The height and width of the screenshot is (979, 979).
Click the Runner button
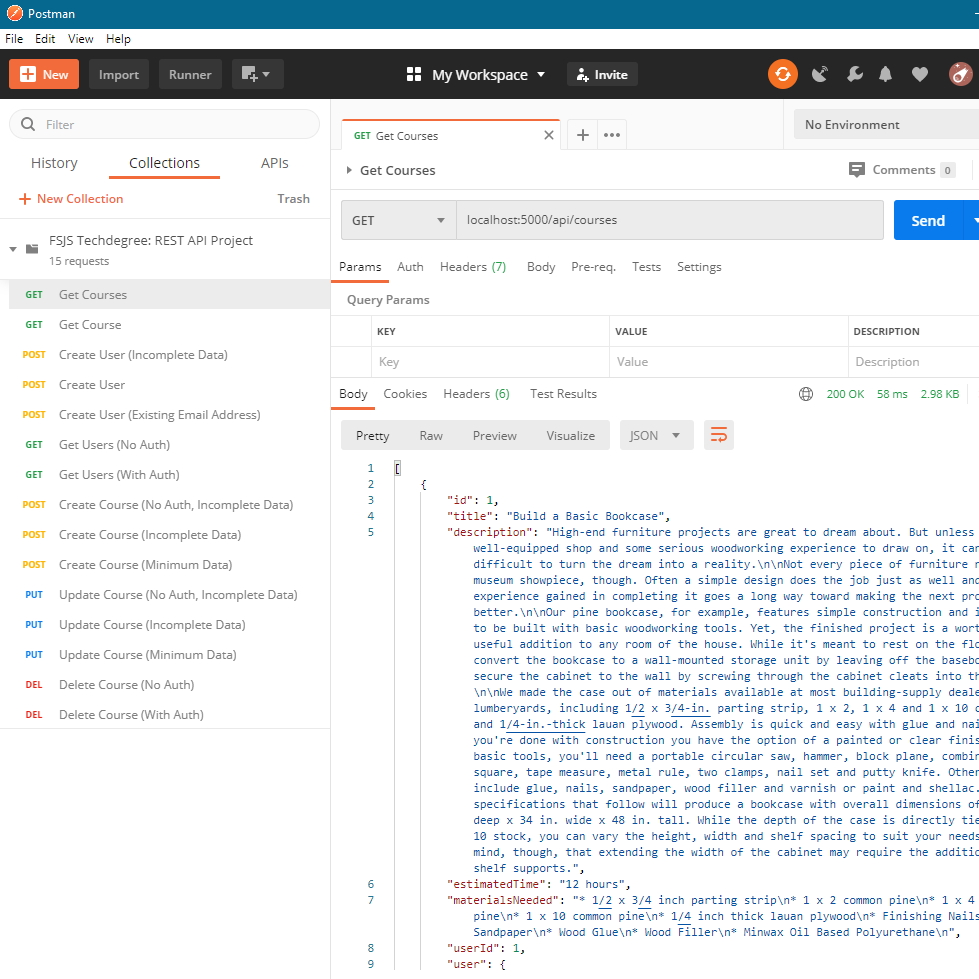pos(190,74)
